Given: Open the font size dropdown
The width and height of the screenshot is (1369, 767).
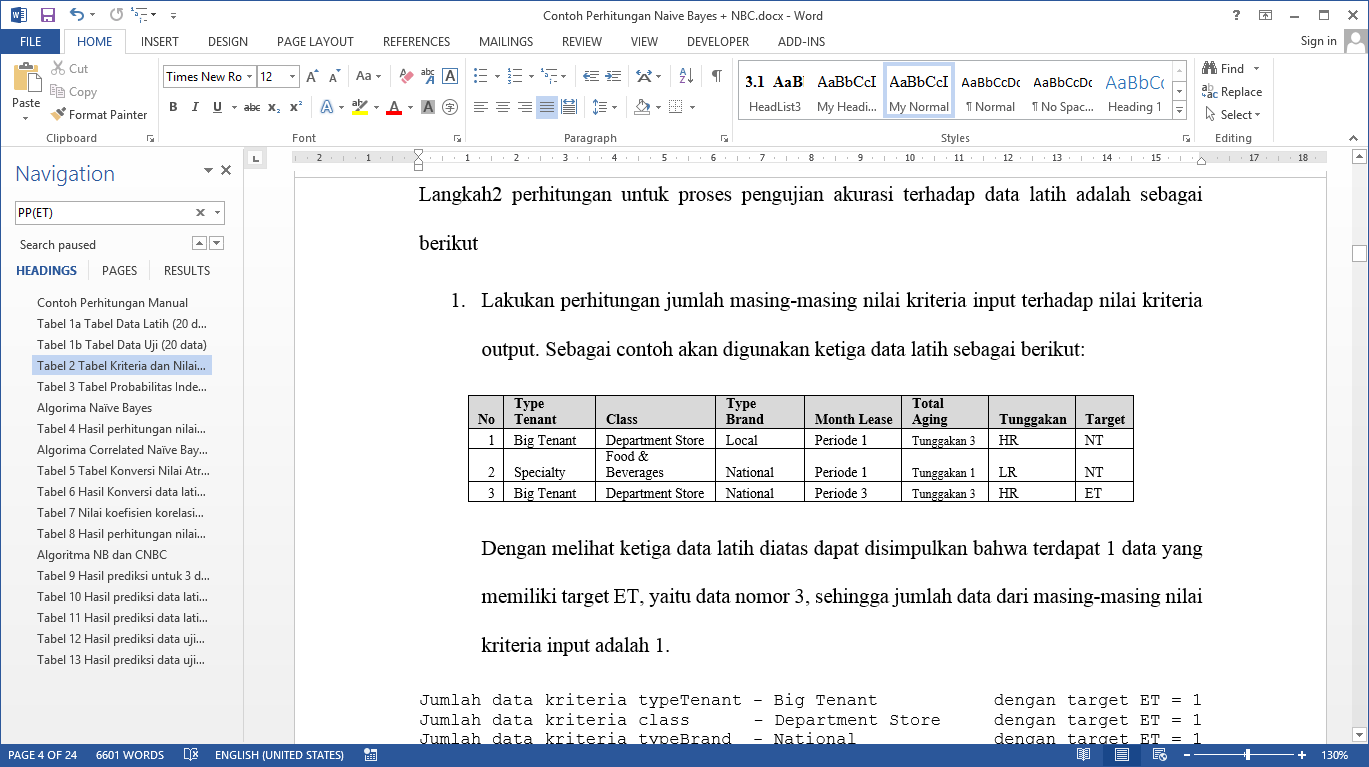Looking at the screenshot, I should point(292,77).
